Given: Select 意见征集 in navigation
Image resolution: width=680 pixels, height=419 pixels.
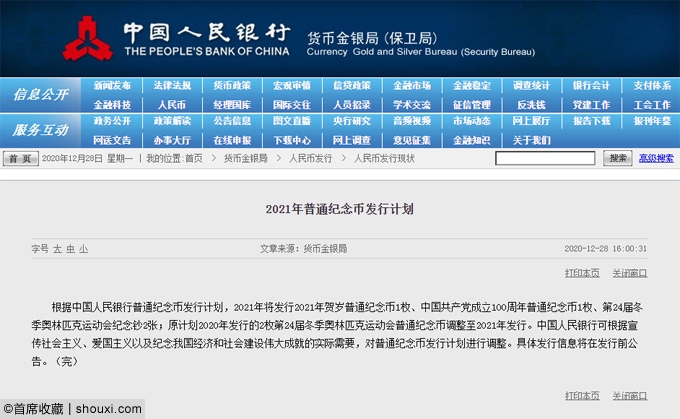Looking at the screenshot, I should (x=412, y=140).
